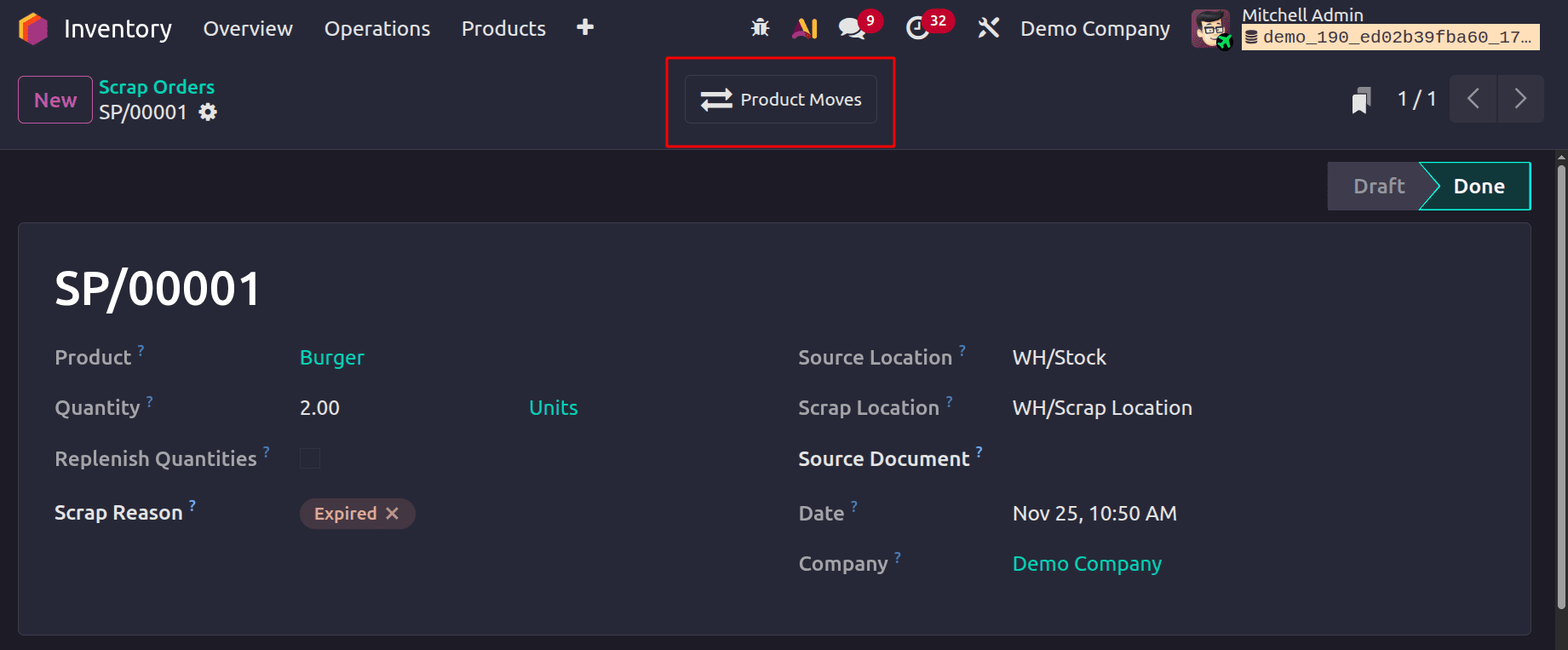The width and height of the screenshot is (1568, 650).
Task: Toggle Replenish Quantities checkbox
Action: (x=310, y=458)
